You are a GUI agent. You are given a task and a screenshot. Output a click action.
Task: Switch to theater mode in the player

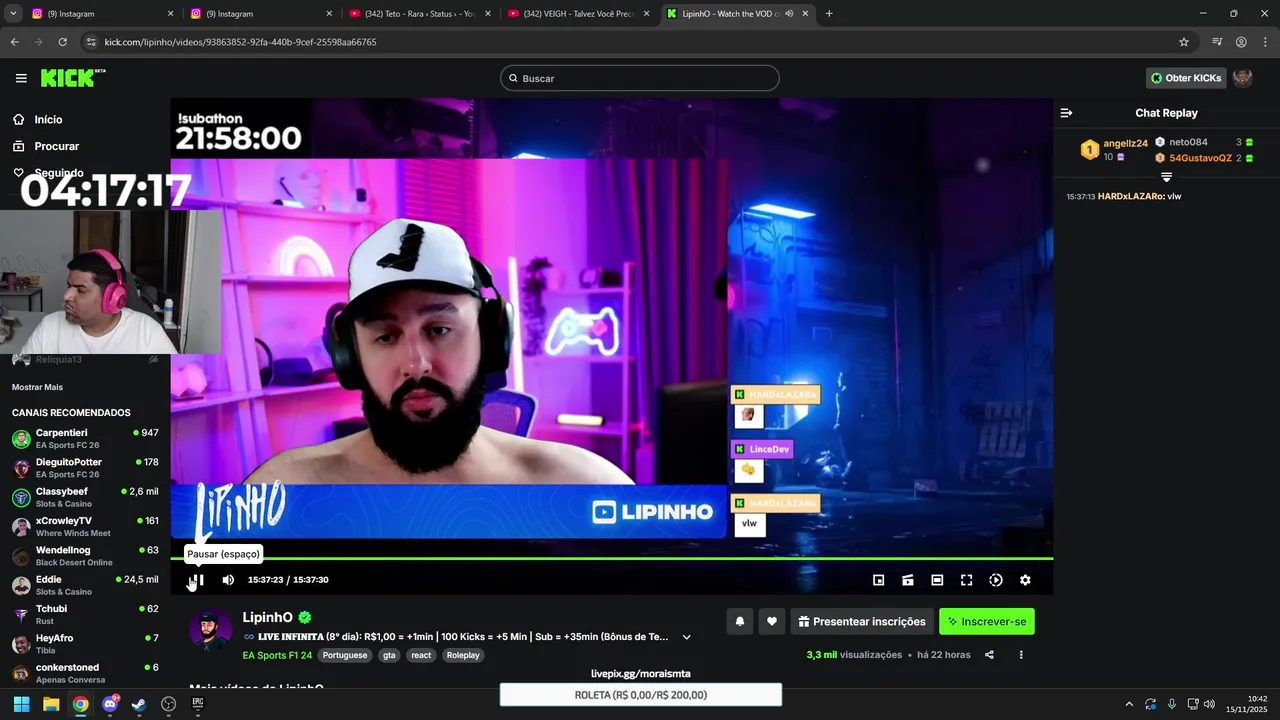[937, 580]
